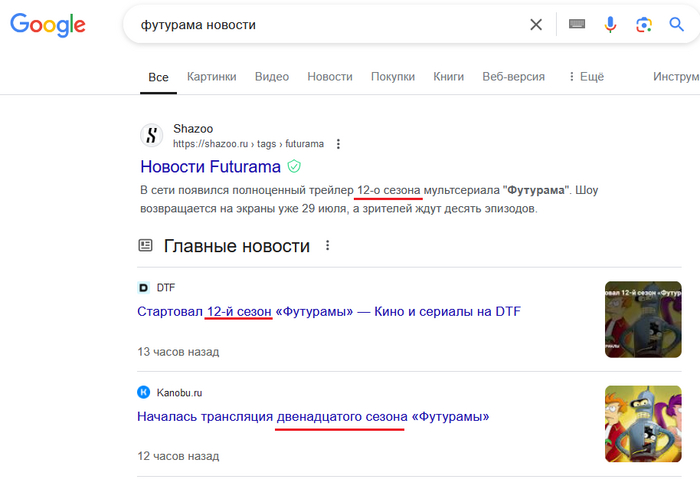Click the Kanobu.ru source favicon
700x486 pixels.
(143, 392)
